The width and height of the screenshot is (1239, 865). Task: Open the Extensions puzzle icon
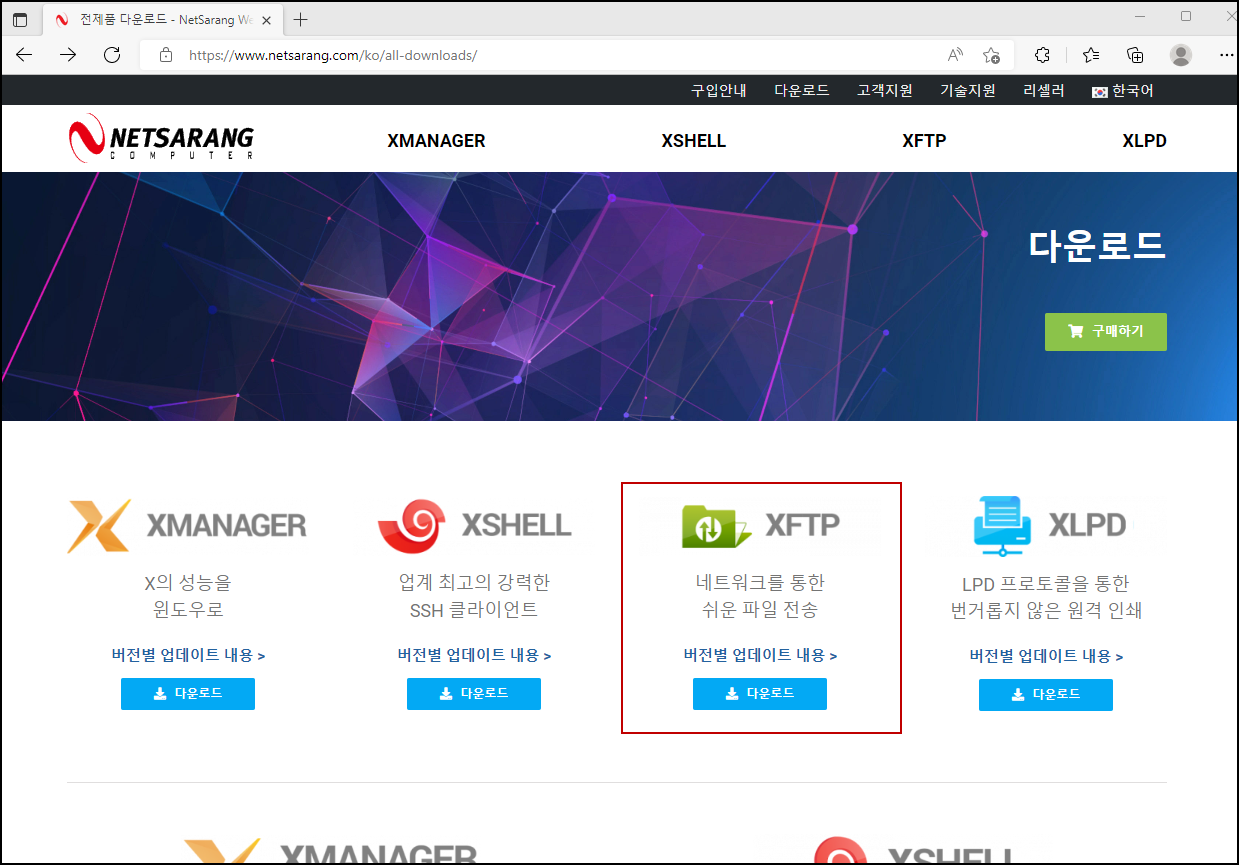(1042, 55)
